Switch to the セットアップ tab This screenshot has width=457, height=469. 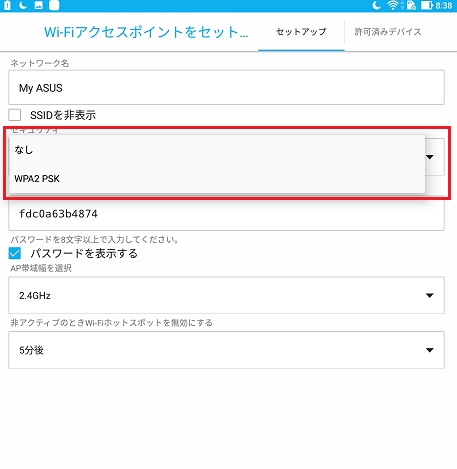coord(301,32)
